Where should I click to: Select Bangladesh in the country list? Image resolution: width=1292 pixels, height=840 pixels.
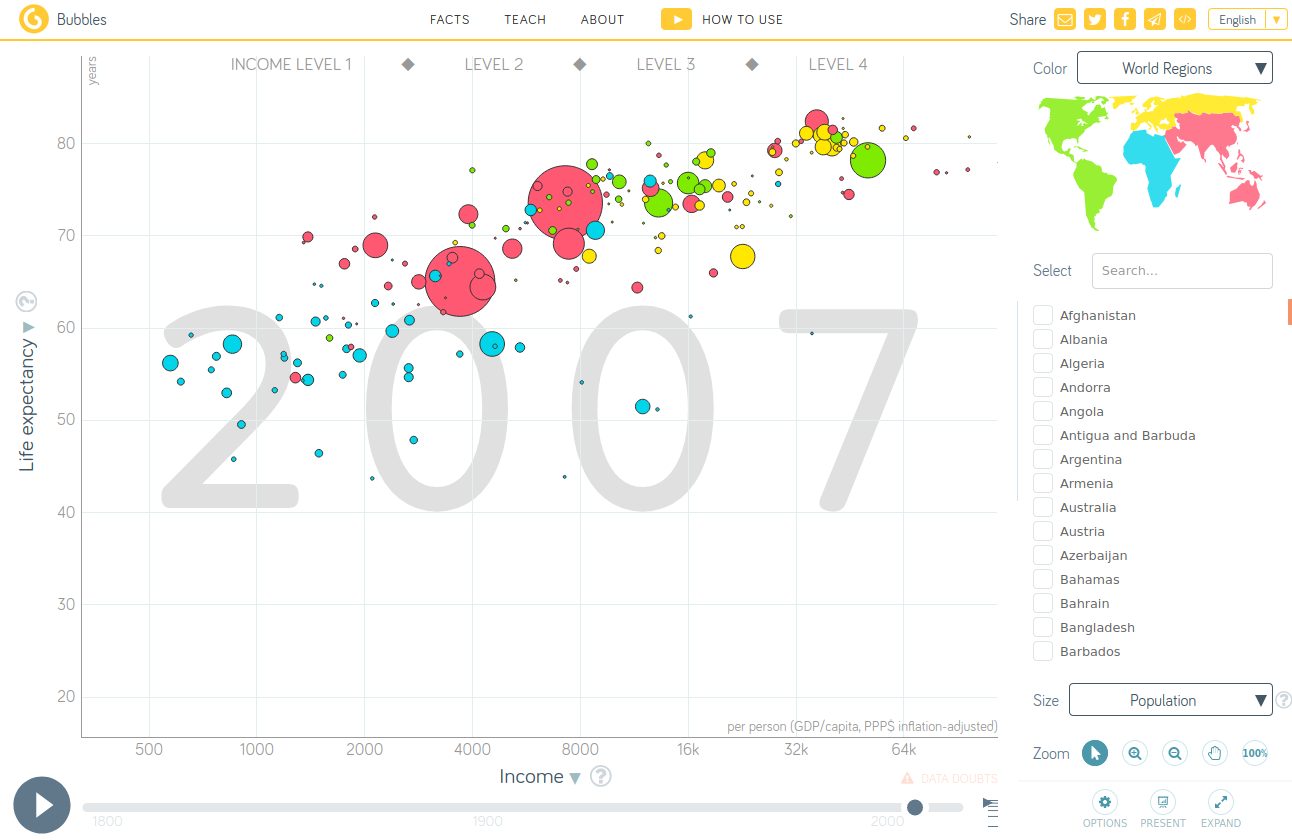(1043, 628)
